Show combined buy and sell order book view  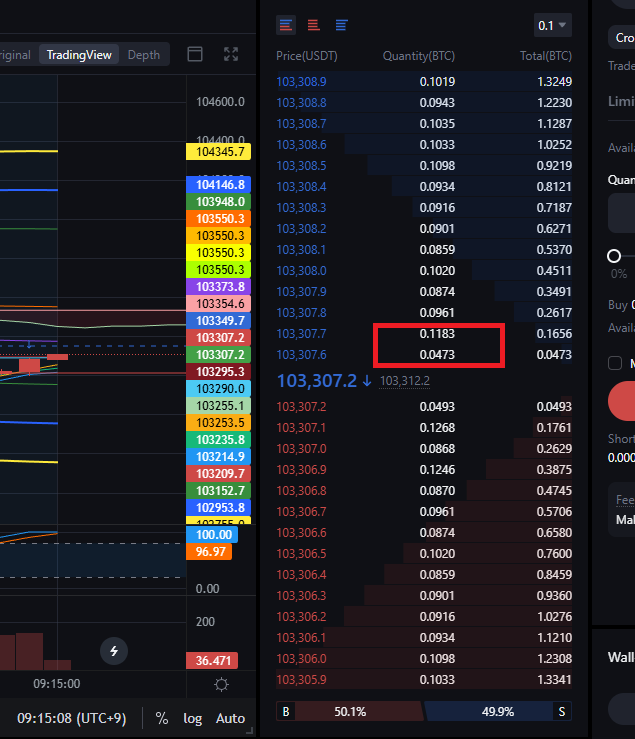(286, 25)
